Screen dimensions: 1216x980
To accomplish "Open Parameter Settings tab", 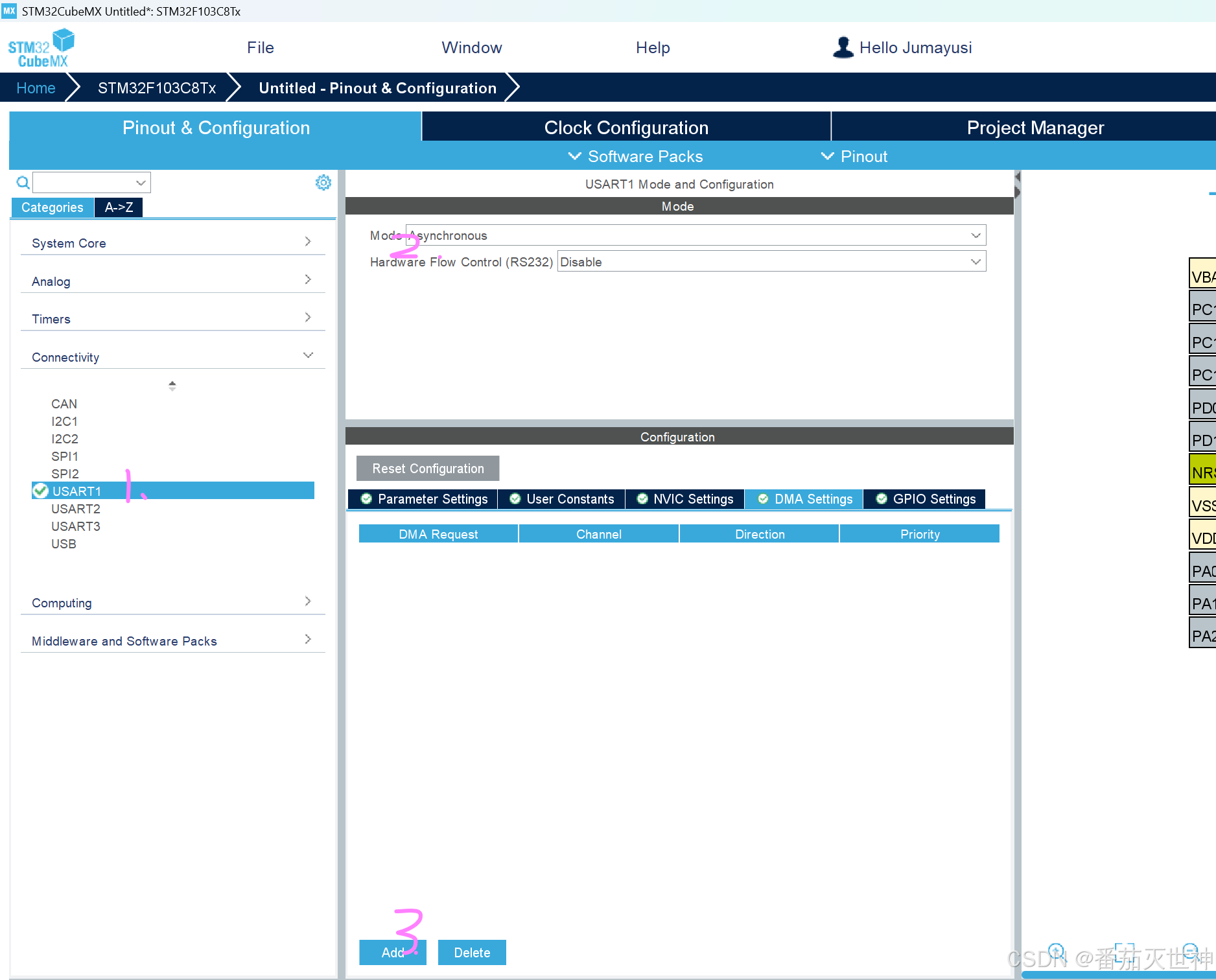I will (x=423, y=498).
